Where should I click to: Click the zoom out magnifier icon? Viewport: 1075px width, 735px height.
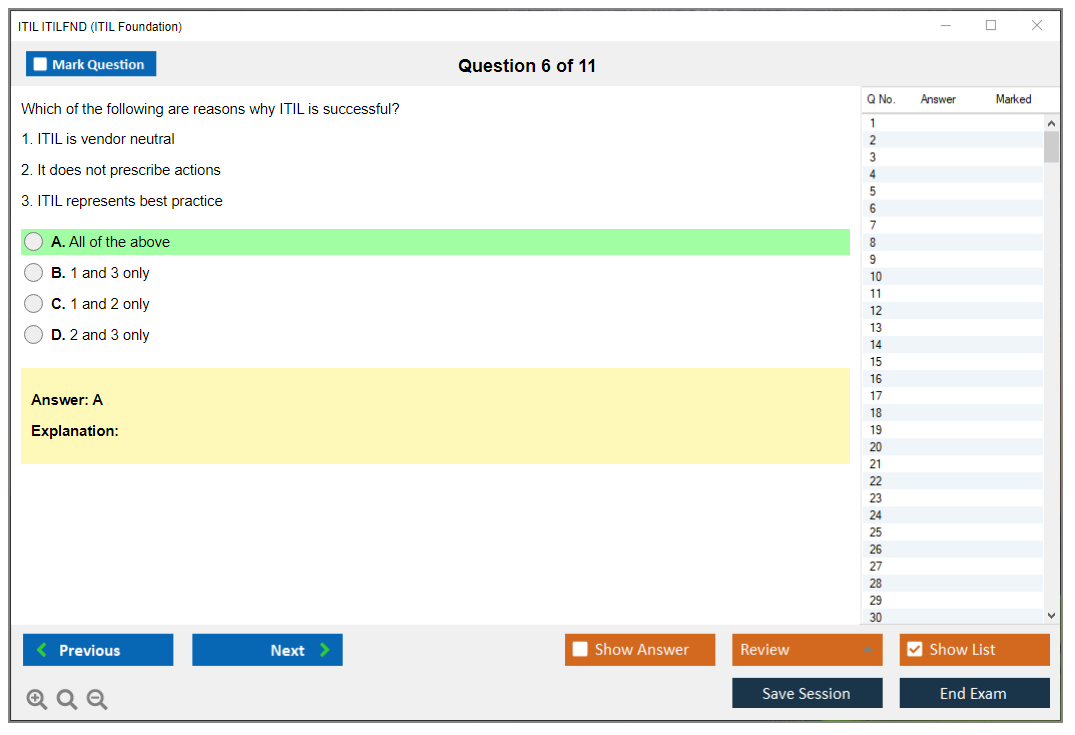click(97, 699)
